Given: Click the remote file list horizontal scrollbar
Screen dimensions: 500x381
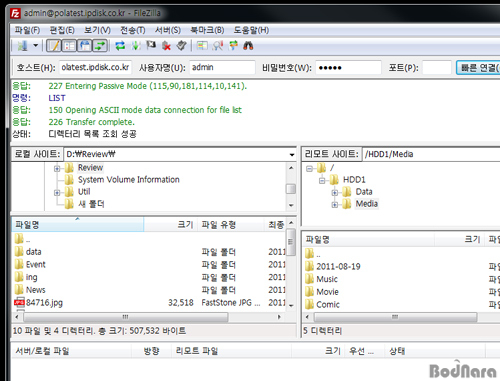Looking at the screenshot, I should [x=395, y=317].
